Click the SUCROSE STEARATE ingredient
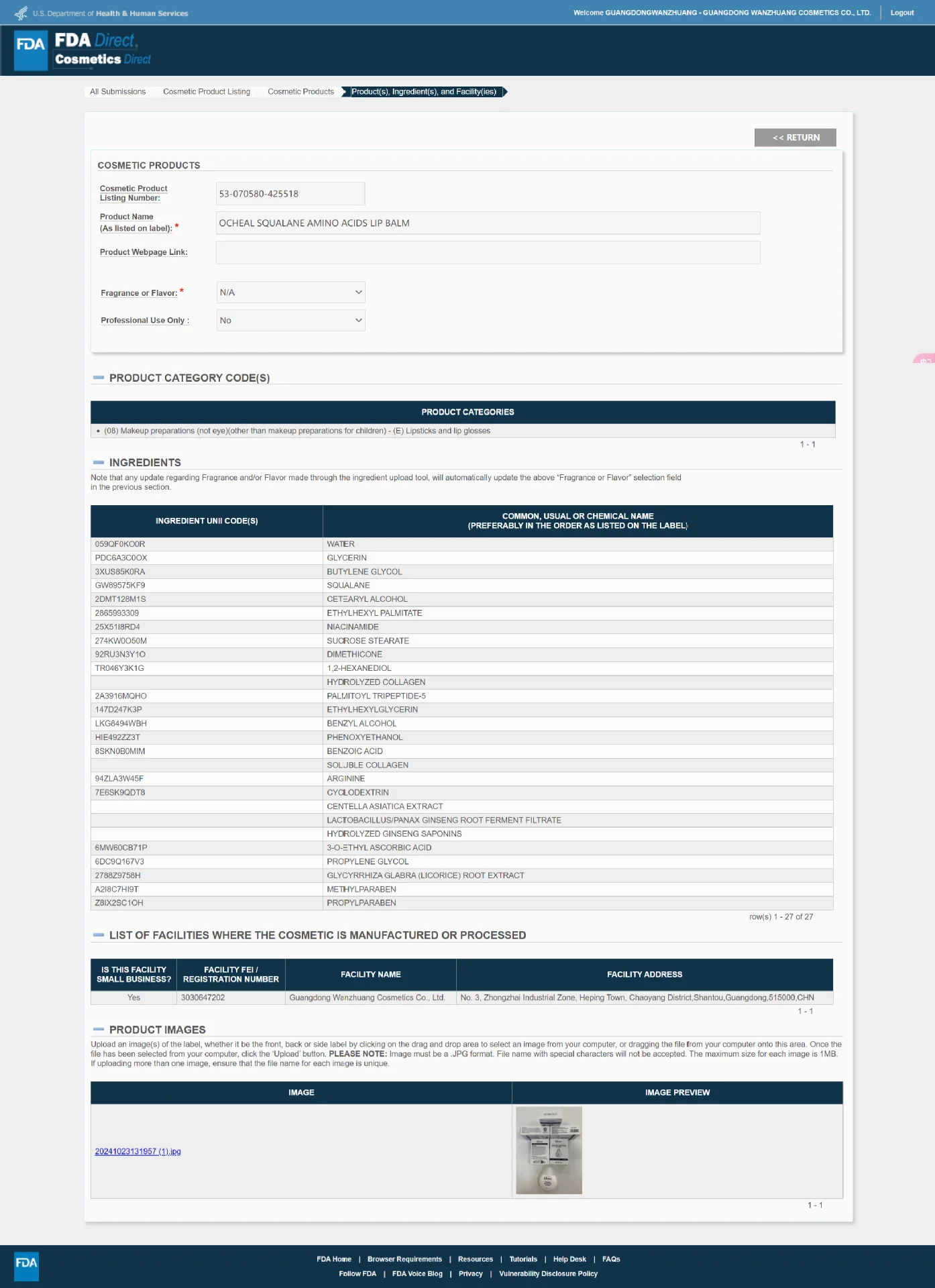Screen dimensions: 935x1288 368,641
